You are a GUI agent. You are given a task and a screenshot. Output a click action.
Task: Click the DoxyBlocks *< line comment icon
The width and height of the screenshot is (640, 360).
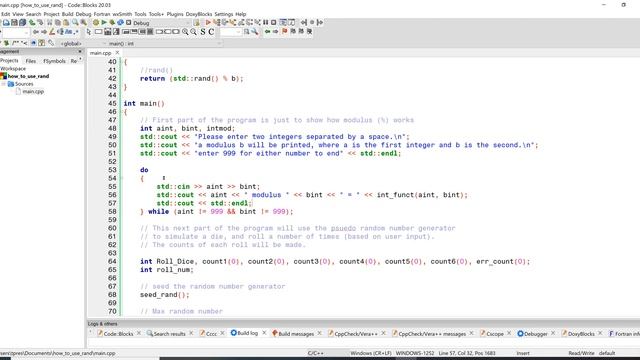pyautogui.click(x=24, y=43)
